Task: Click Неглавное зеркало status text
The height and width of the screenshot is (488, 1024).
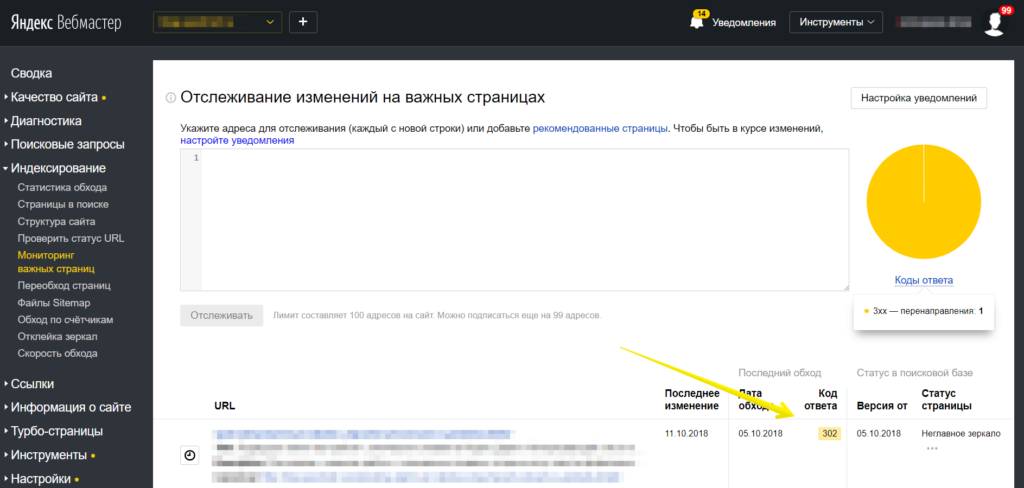Action: [x=961, y=434]
